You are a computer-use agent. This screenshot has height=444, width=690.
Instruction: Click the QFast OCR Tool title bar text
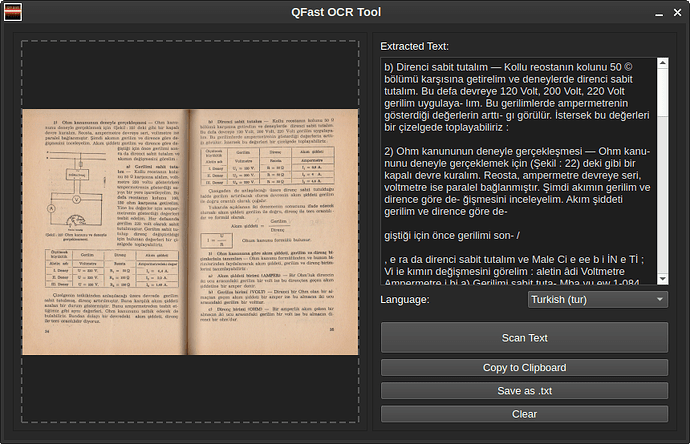point(344,13)
